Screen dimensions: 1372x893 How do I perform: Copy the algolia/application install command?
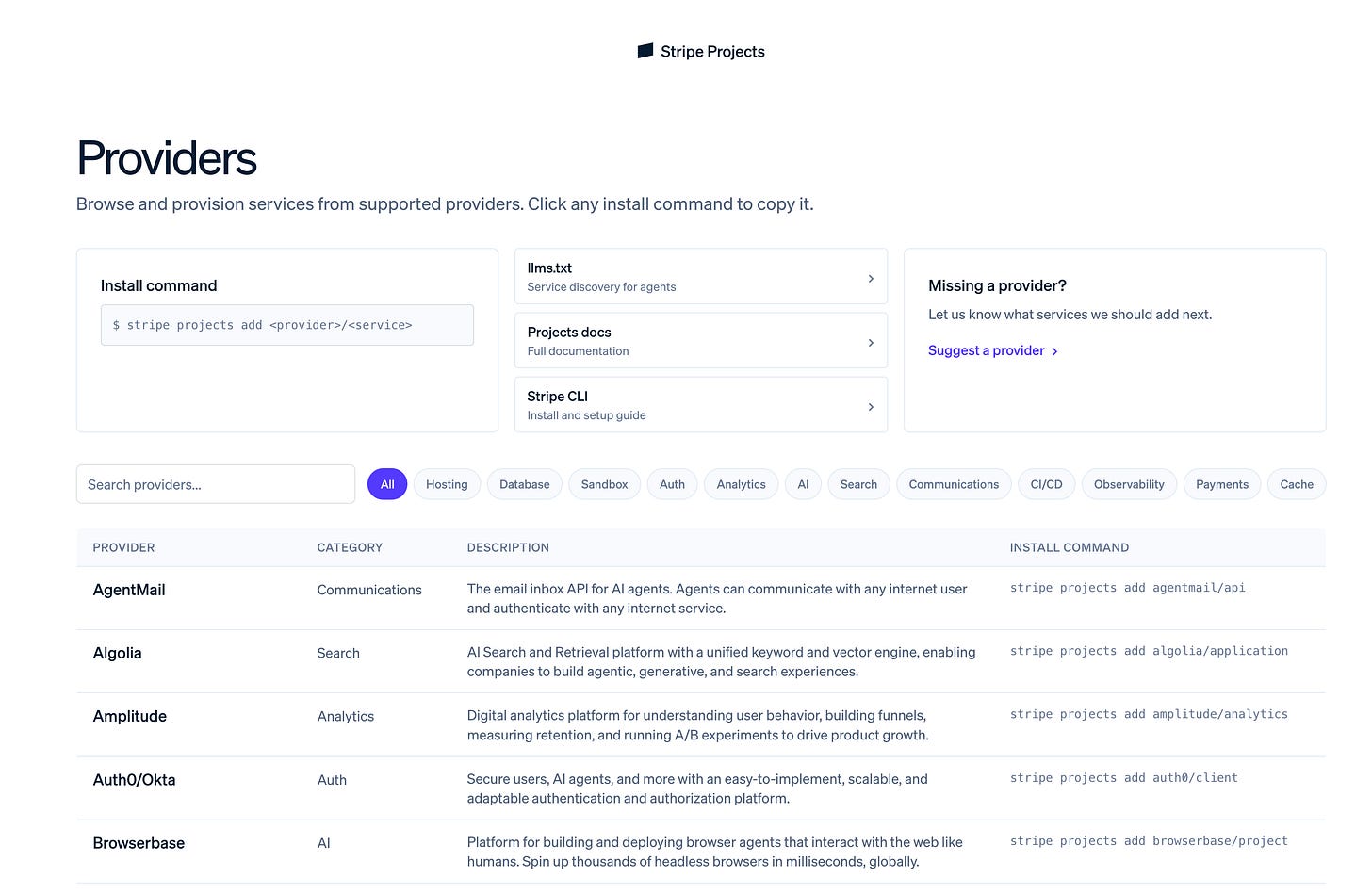click(x=1149, y=651)
